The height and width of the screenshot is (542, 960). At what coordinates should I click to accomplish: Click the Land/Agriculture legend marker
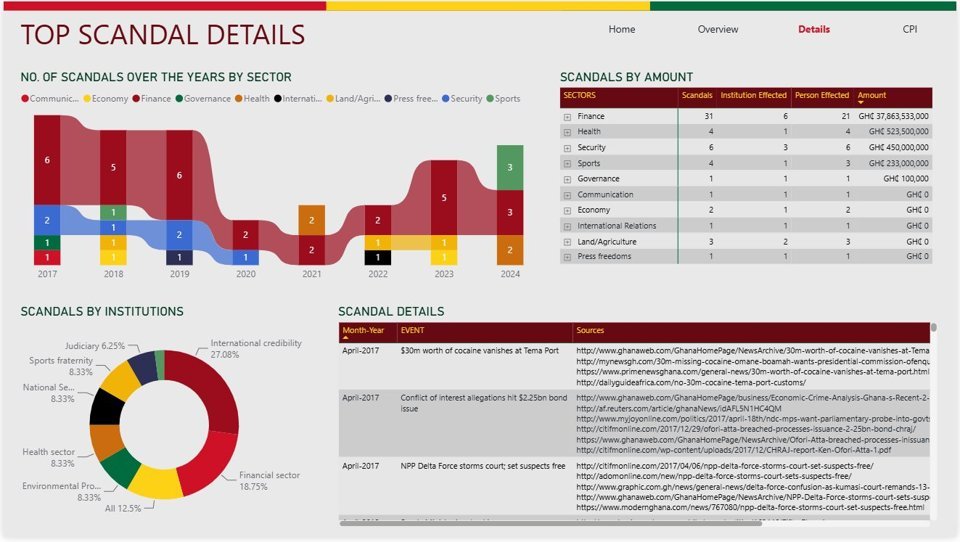[x=330, y=99]
